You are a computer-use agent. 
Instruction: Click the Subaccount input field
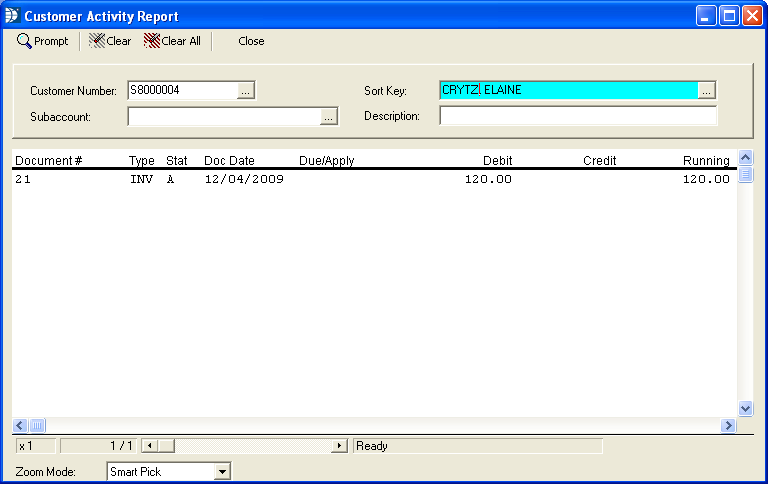pos(223,117)
